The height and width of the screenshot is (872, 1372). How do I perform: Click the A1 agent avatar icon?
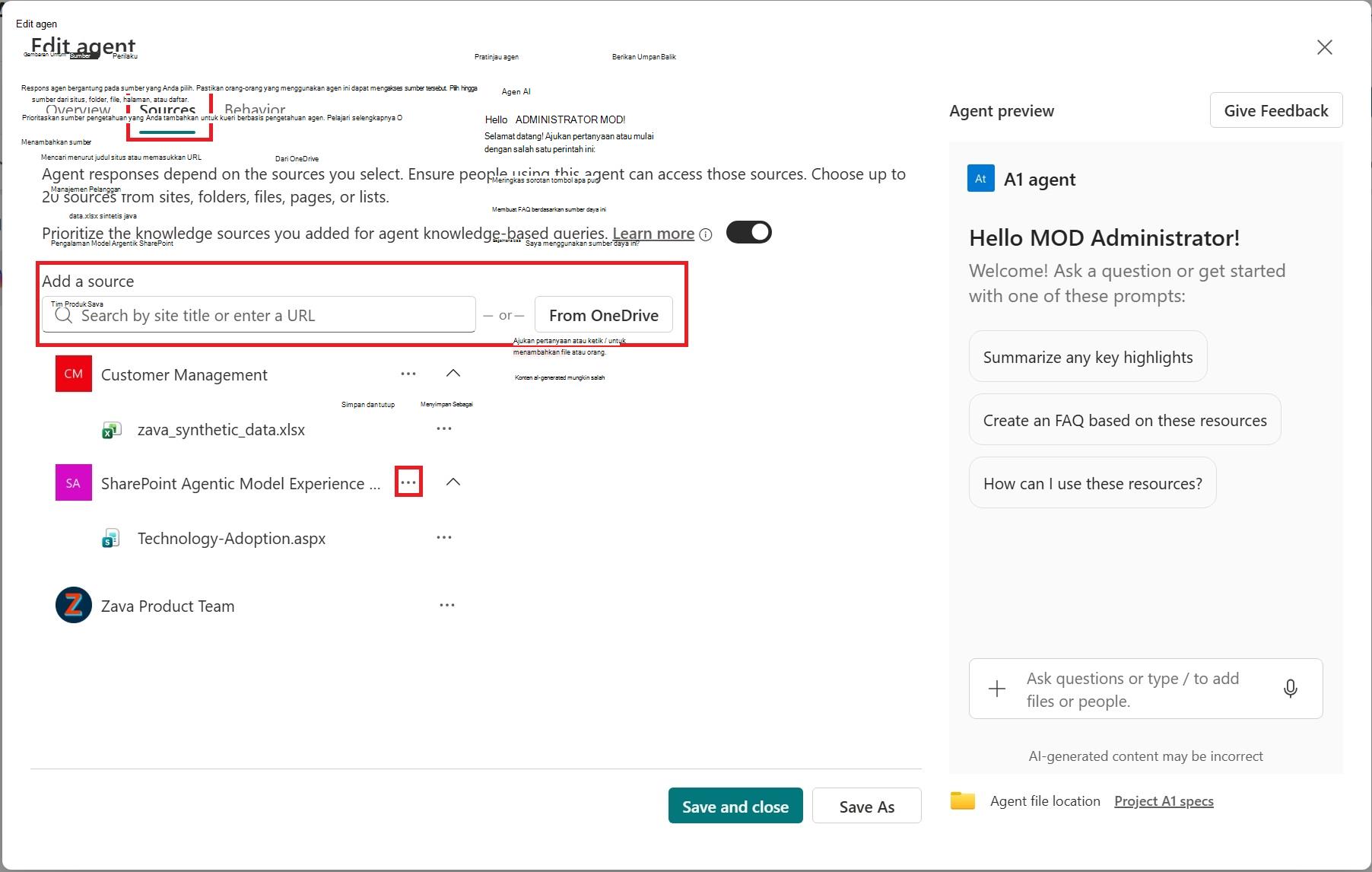[x=980, y=179]
